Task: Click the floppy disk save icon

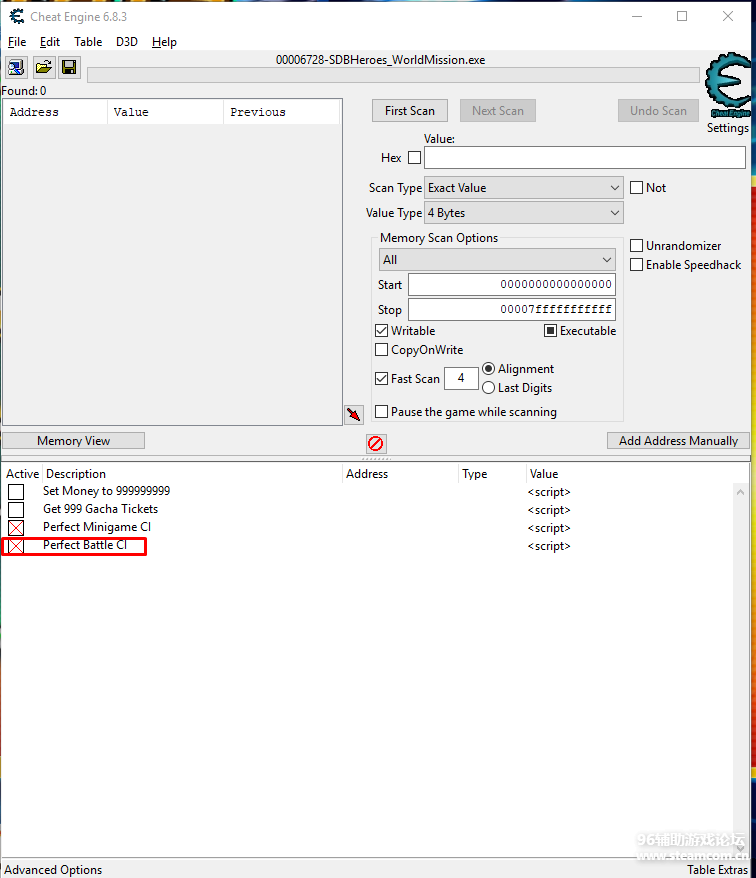Action: [69, 67]
